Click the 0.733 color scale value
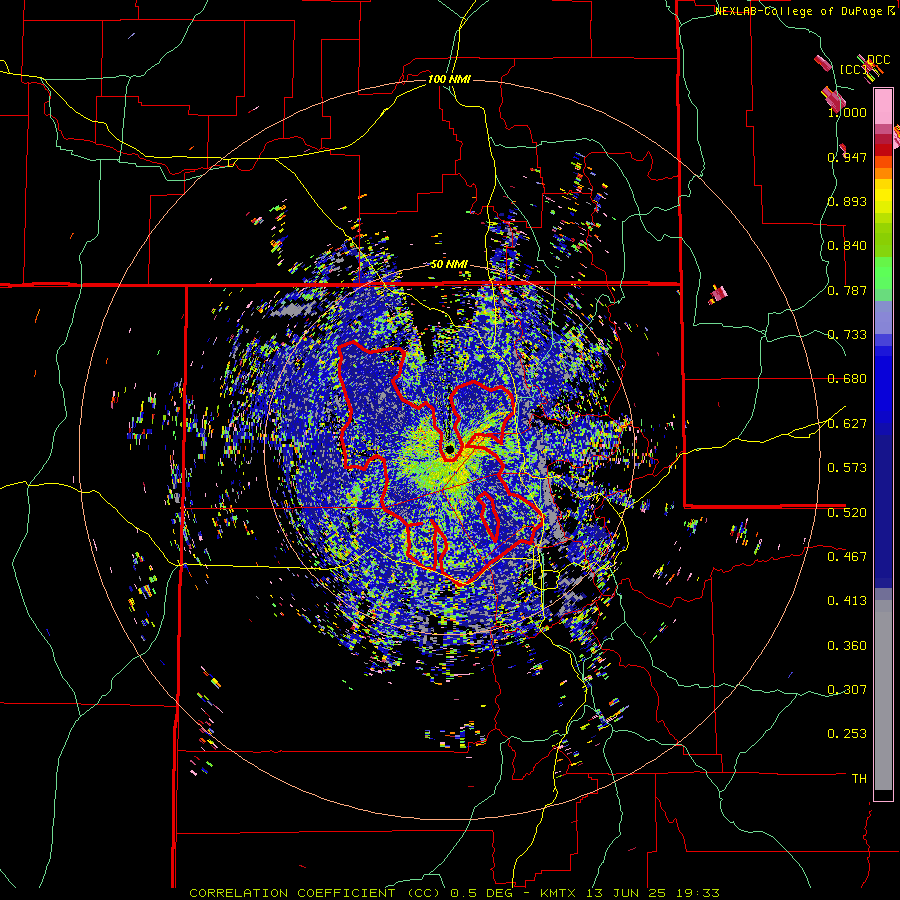Image resolution: width=900 pixels, height=900 pixels. coord(847,335)
